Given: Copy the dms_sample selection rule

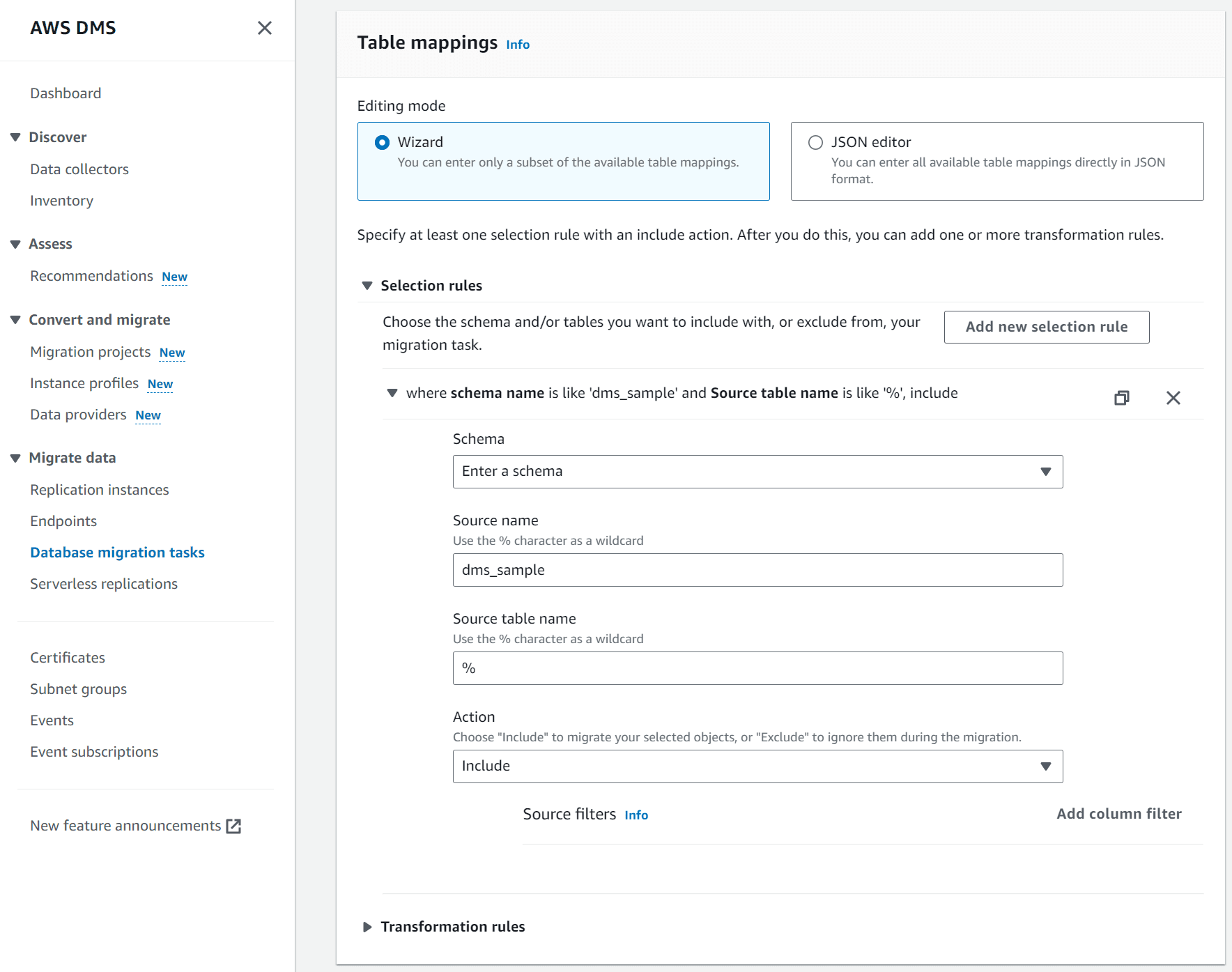Looking at the screenshot, I should pyautogui.click(x=1122, y=398).
